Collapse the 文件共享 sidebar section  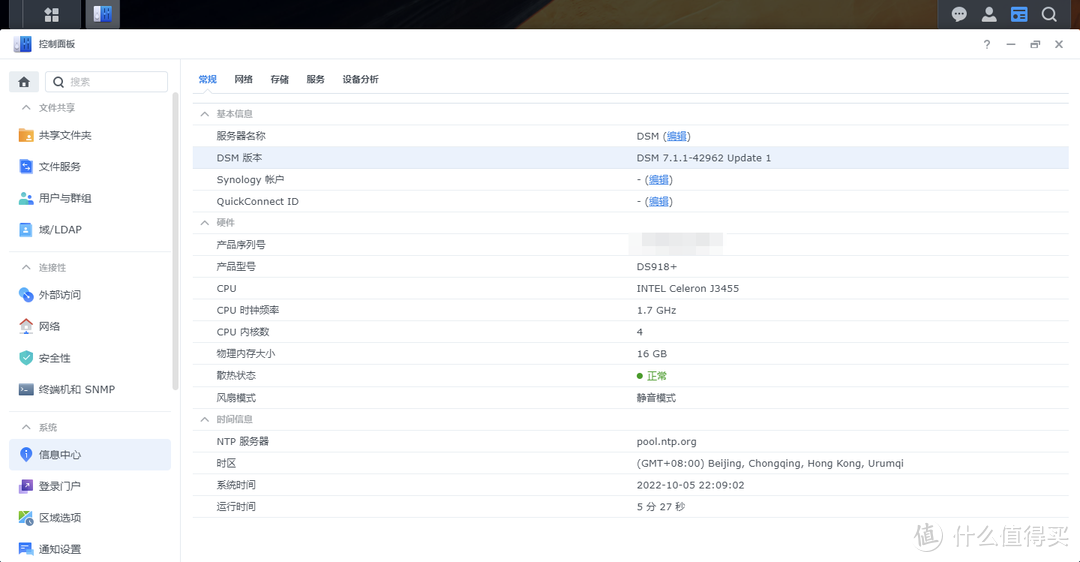pyautogui.click(x=26, y=107)
